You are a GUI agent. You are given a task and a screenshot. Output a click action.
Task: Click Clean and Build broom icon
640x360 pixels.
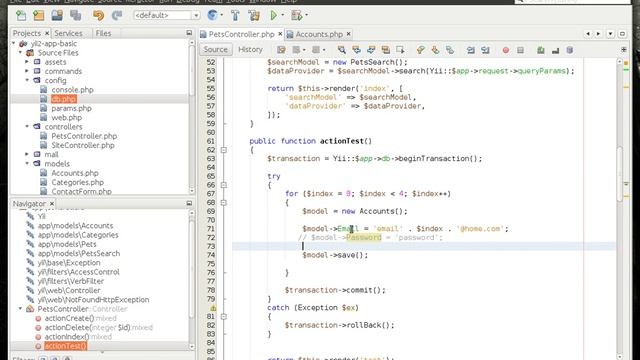(x=254, y=16)
